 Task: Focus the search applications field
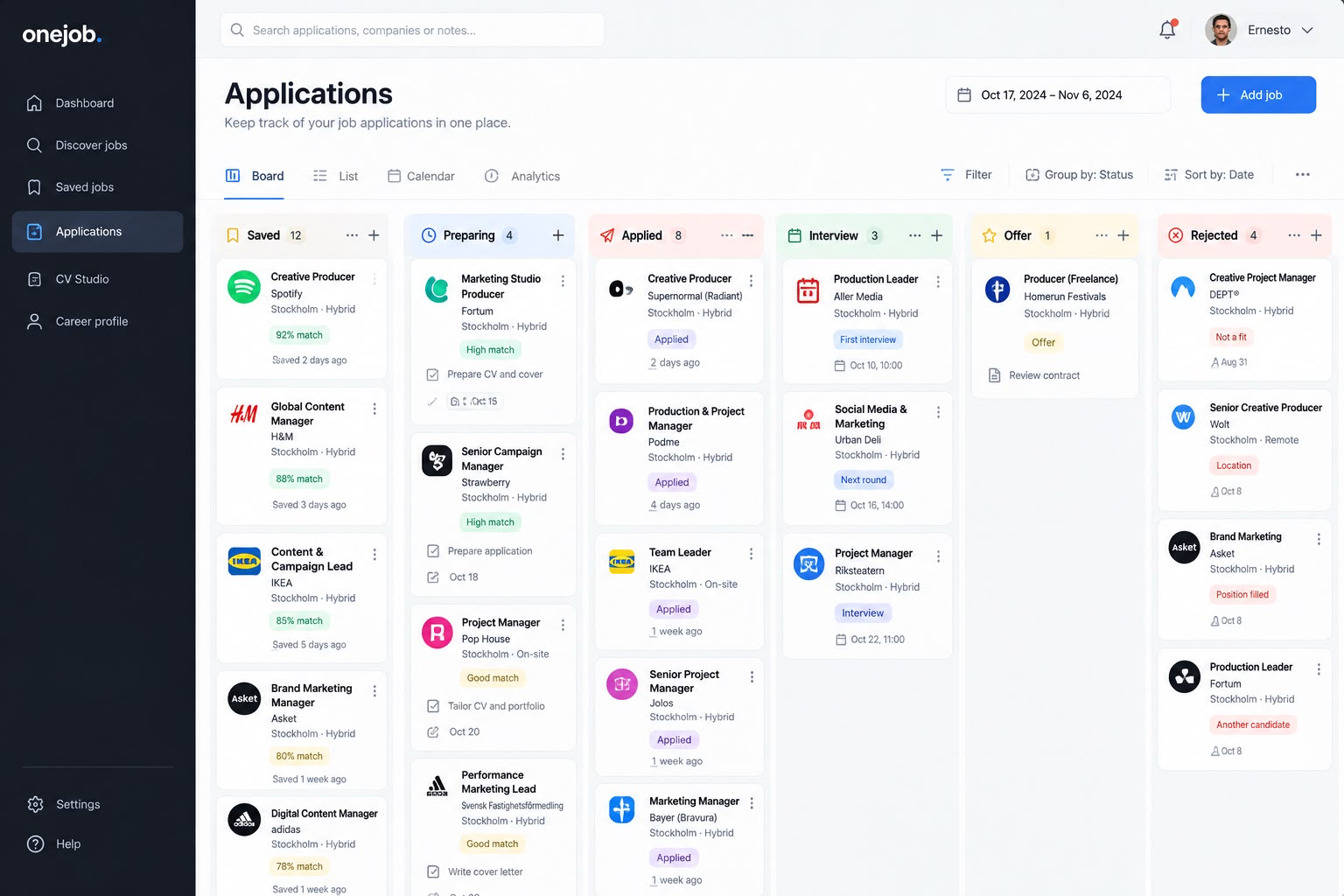412,30
